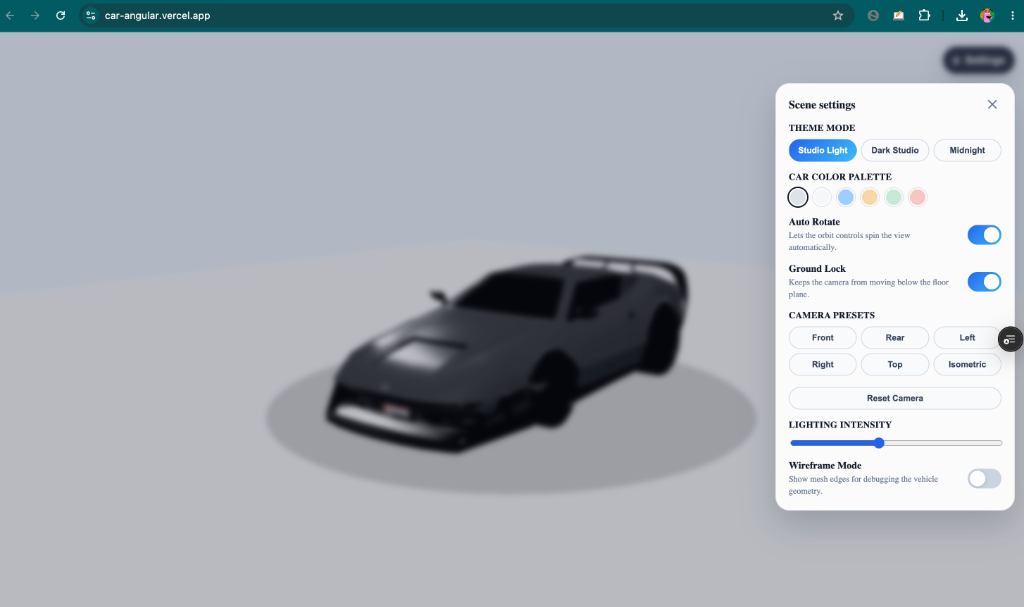
Task: Go forward to the next page
Action: [35, 16]
